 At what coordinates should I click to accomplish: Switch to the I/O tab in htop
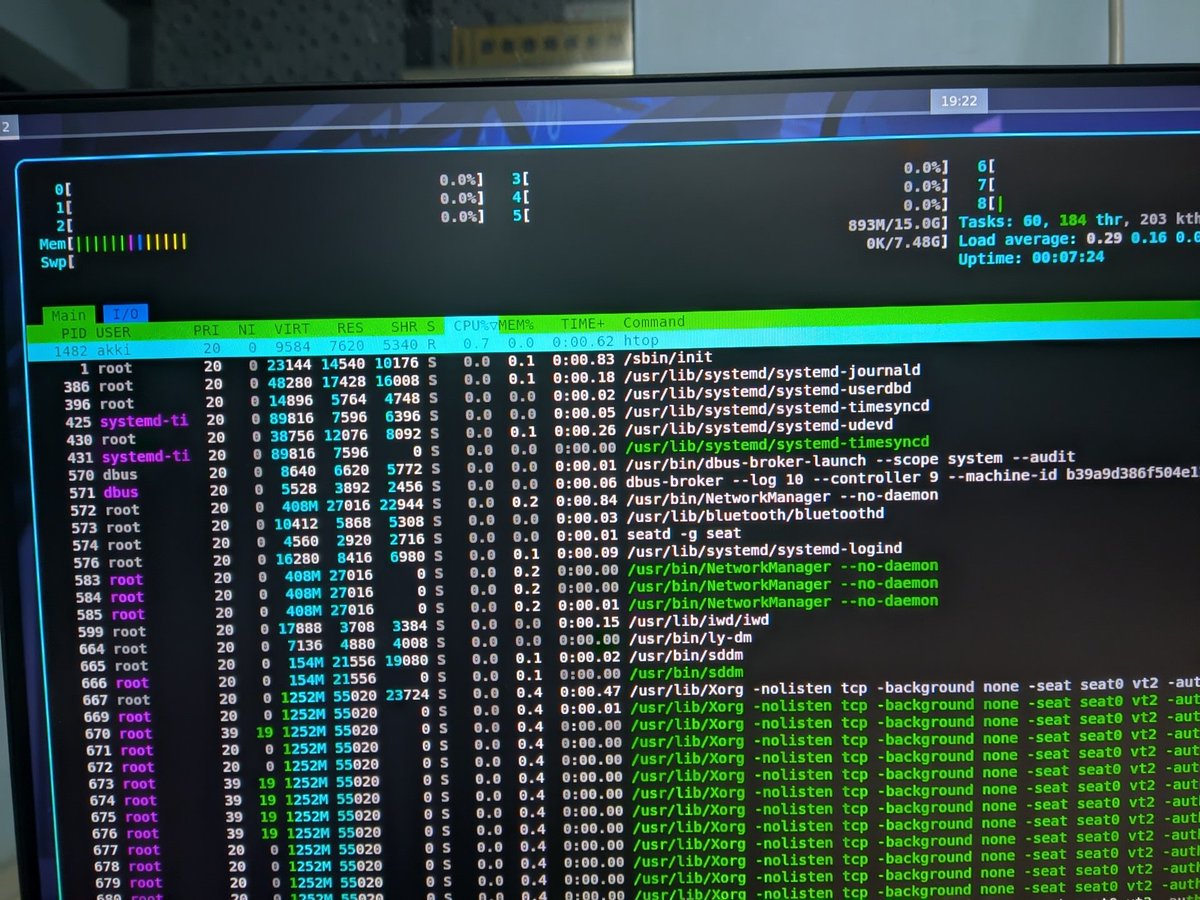pos(125,313)
